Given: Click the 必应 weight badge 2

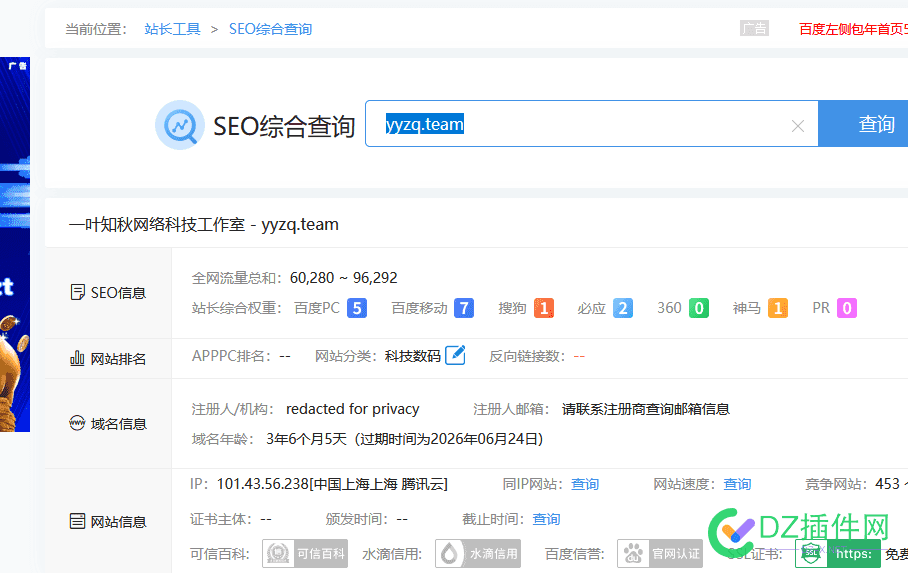Looking at the screenshot, I should (623, 308).
